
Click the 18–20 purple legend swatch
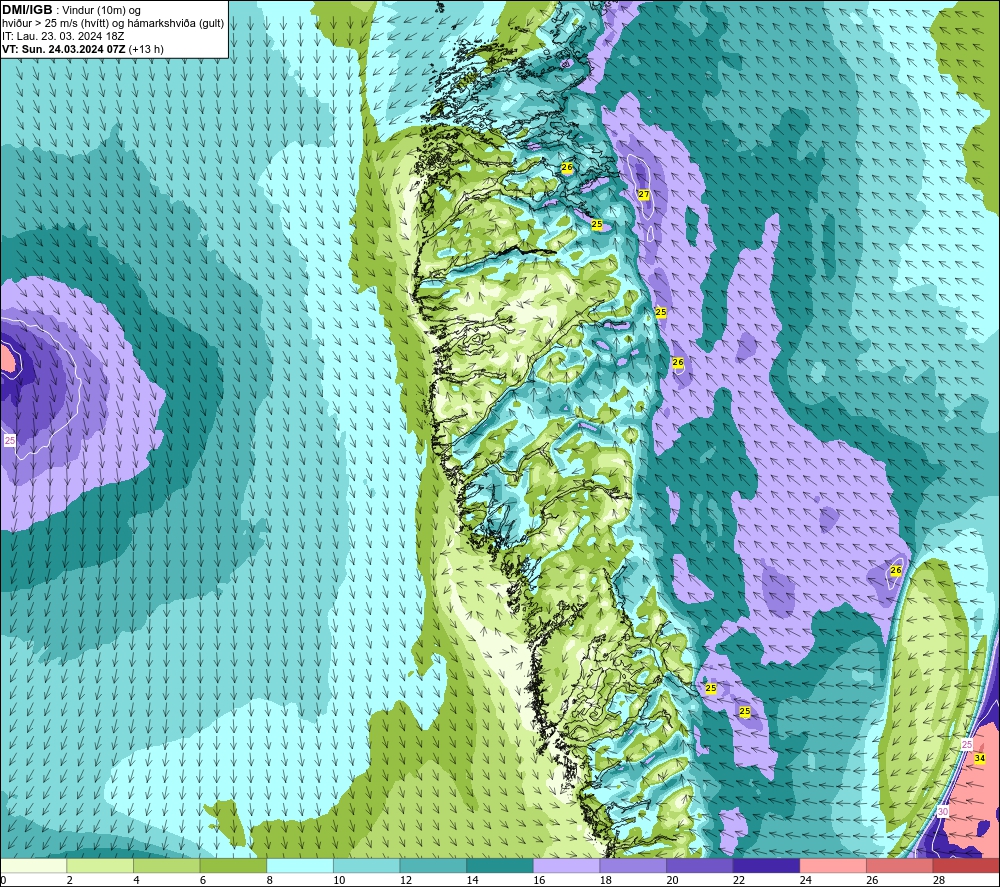tap(633, 865)
